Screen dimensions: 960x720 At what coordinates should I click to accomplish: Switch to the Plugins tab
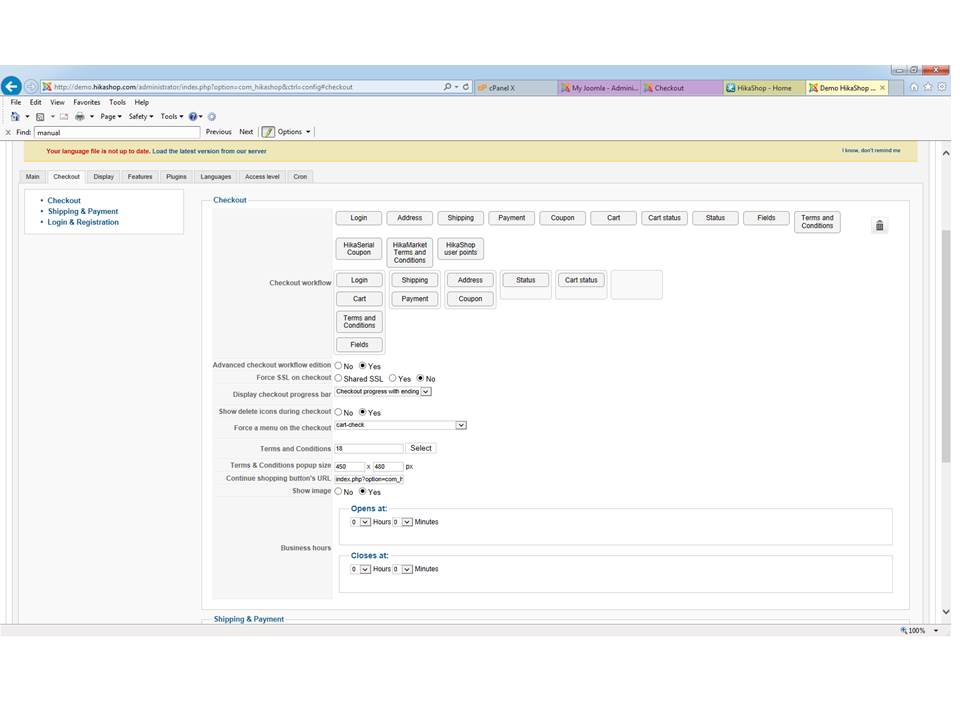176,177
